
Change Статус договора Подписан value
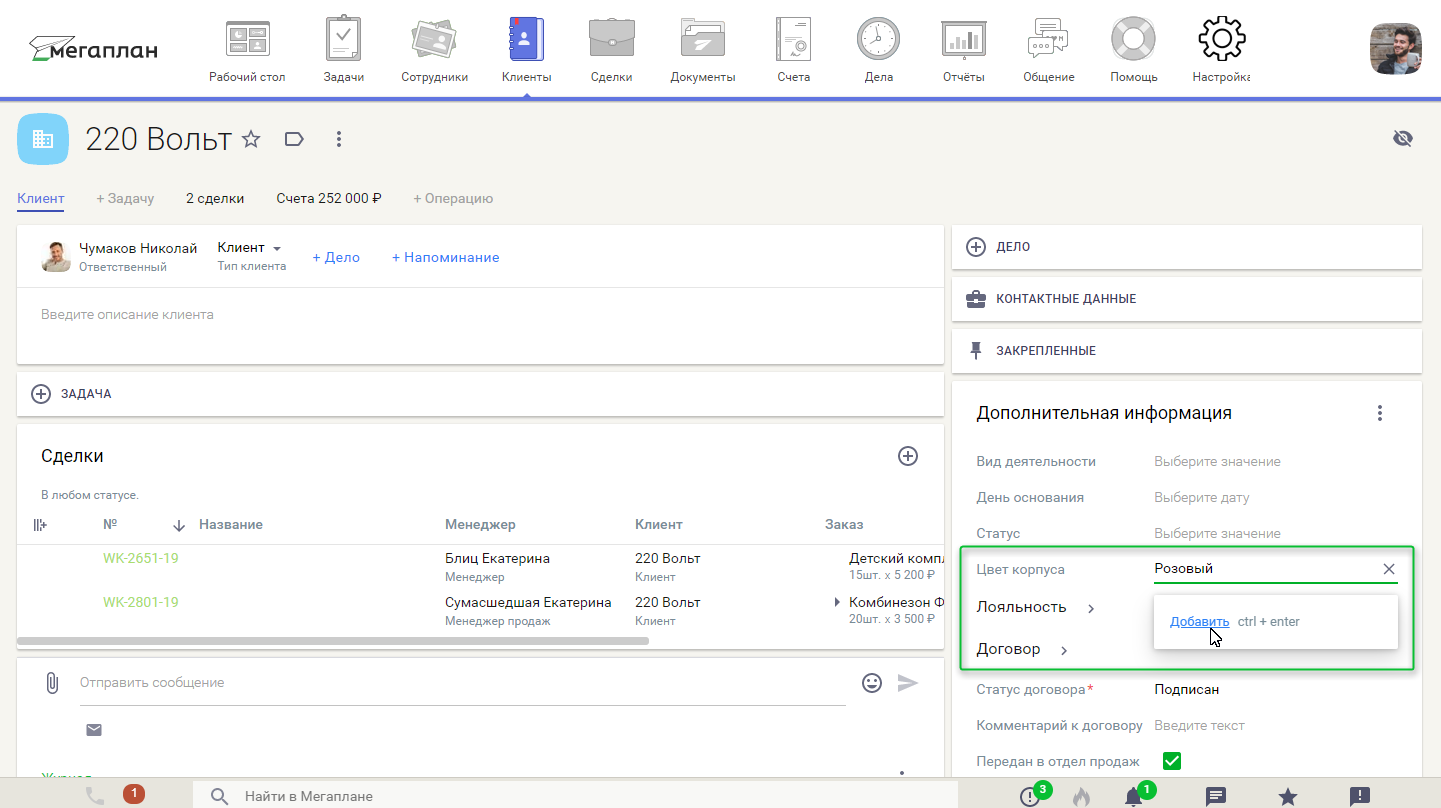tap(1187, 689)
